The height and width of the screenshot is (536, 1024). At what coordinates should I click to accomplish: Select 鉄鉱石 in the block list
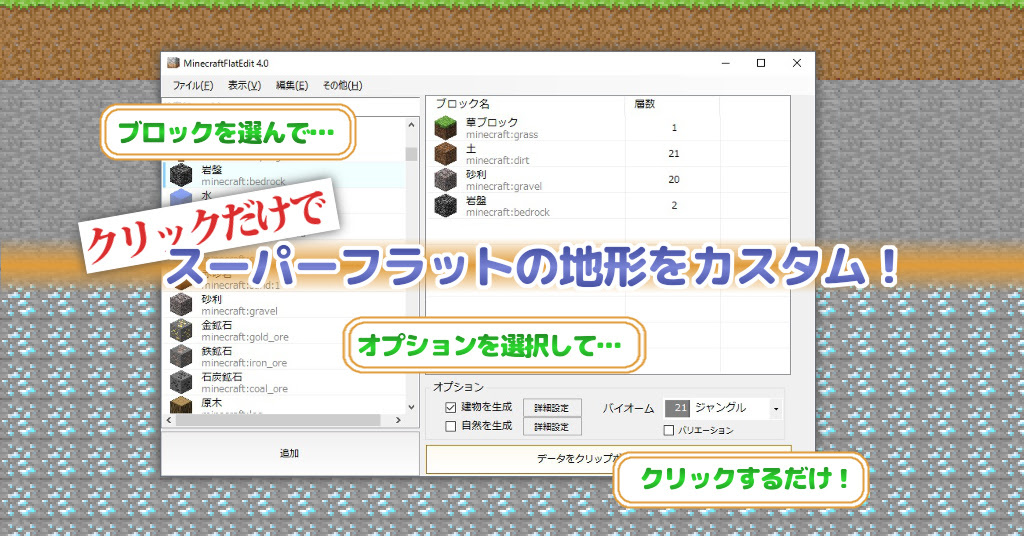(217, 351)
